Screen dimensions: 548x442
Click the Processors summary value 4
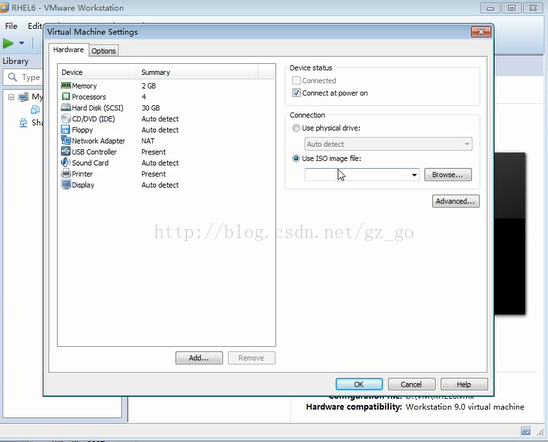coord(144,97)
